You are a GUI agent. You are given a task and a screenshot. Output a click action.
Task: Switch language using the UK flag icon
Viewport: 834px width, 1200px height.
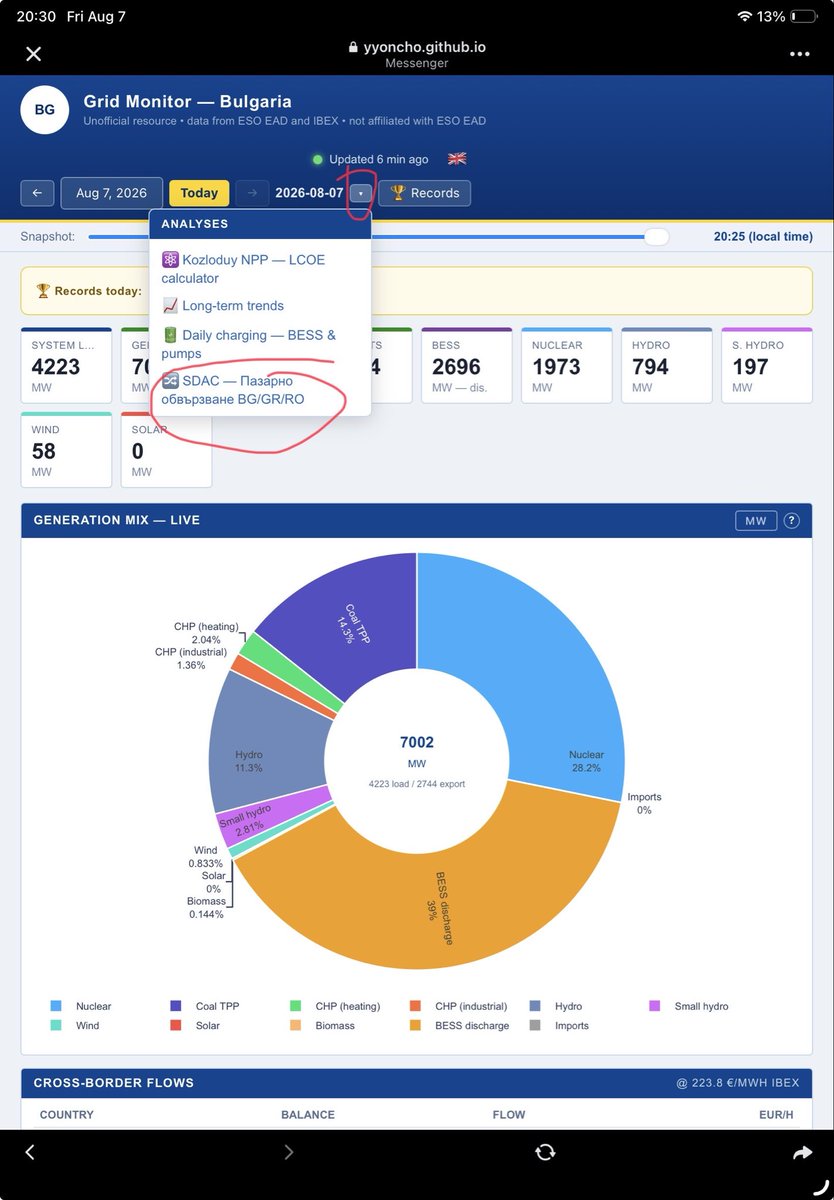457,159
